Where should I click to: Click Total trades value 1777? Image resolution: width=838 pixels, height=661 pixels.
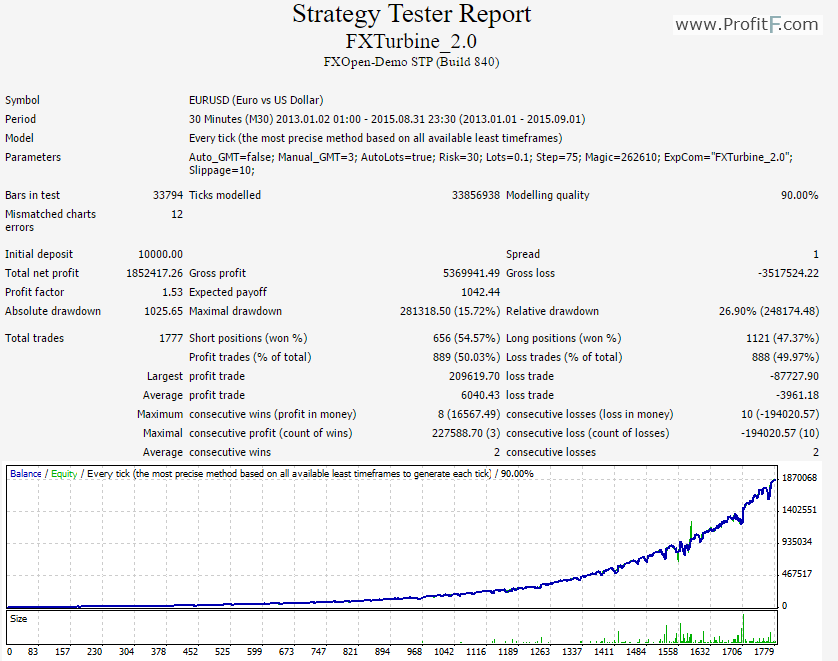(x=171, y=338)
